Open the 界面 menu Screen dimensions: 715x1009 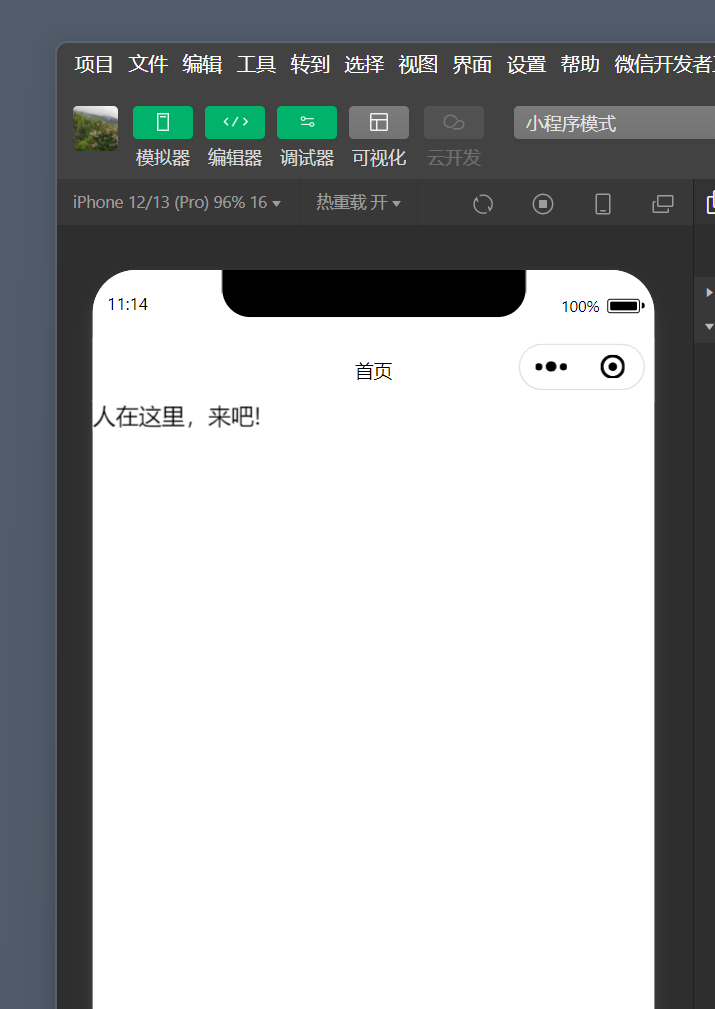click(x=472, y=64)
